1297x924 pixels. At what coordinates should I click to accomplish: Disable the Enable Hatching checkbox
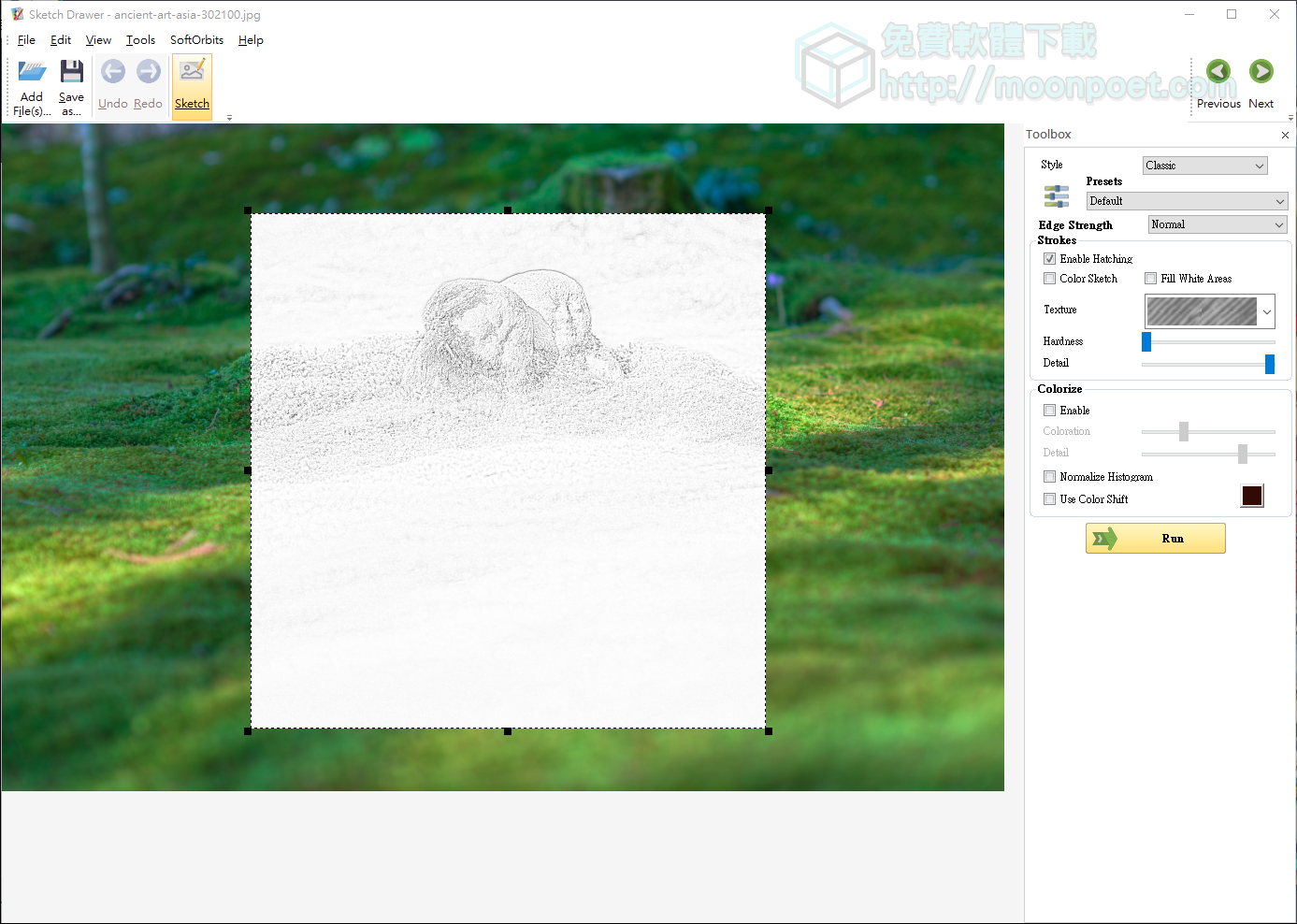tap(1049, 258)
